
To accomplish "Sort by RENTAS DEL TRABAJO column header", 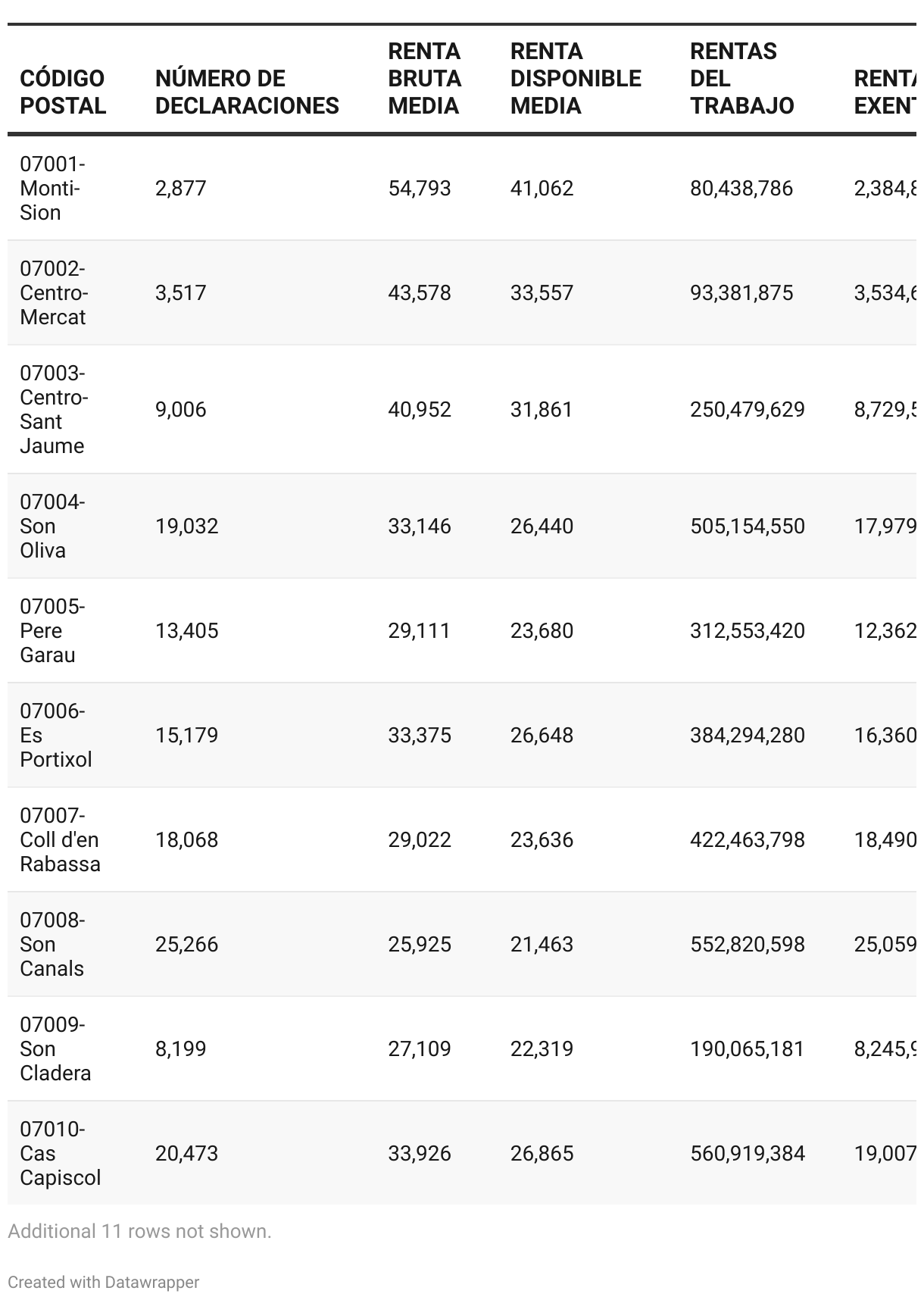I will 742,78.
